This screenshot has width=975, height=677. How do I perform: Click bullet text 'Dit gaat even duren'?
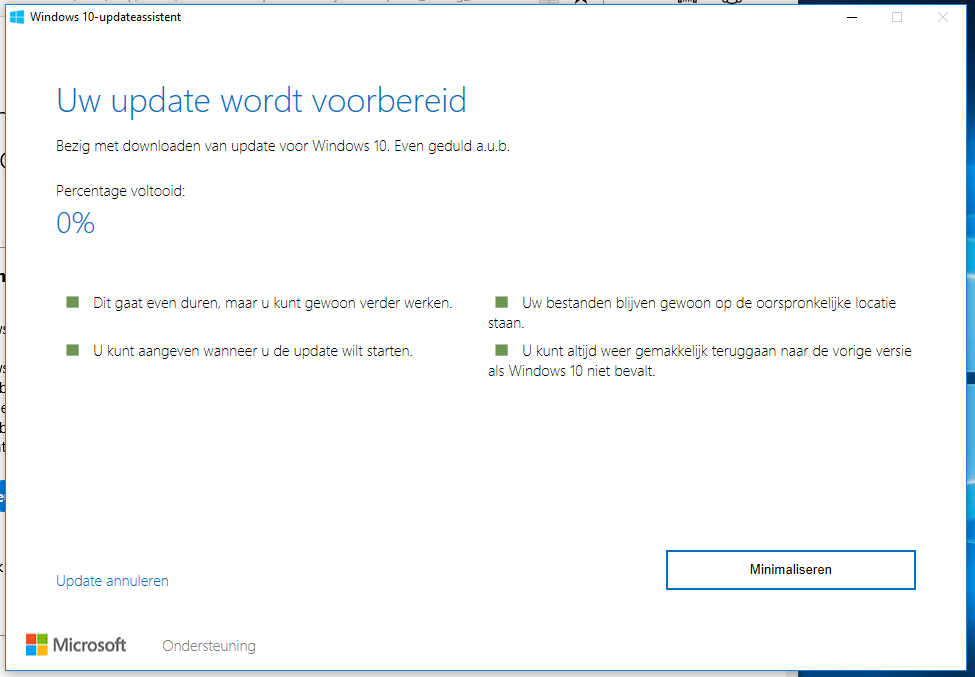coord(155,303)
